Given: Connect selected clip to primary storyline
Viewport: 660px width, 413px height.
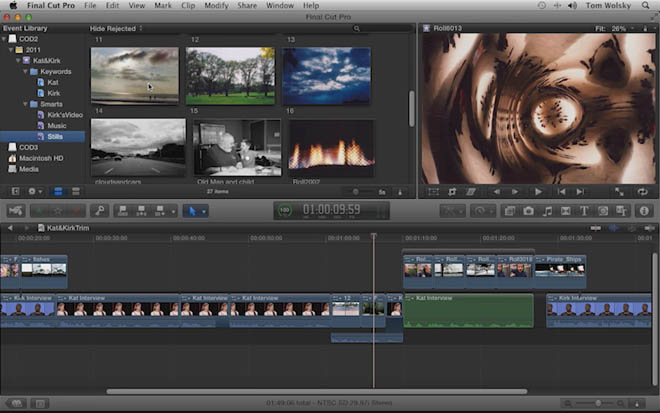Looking at the screenshot, I should tap(123, 211).
